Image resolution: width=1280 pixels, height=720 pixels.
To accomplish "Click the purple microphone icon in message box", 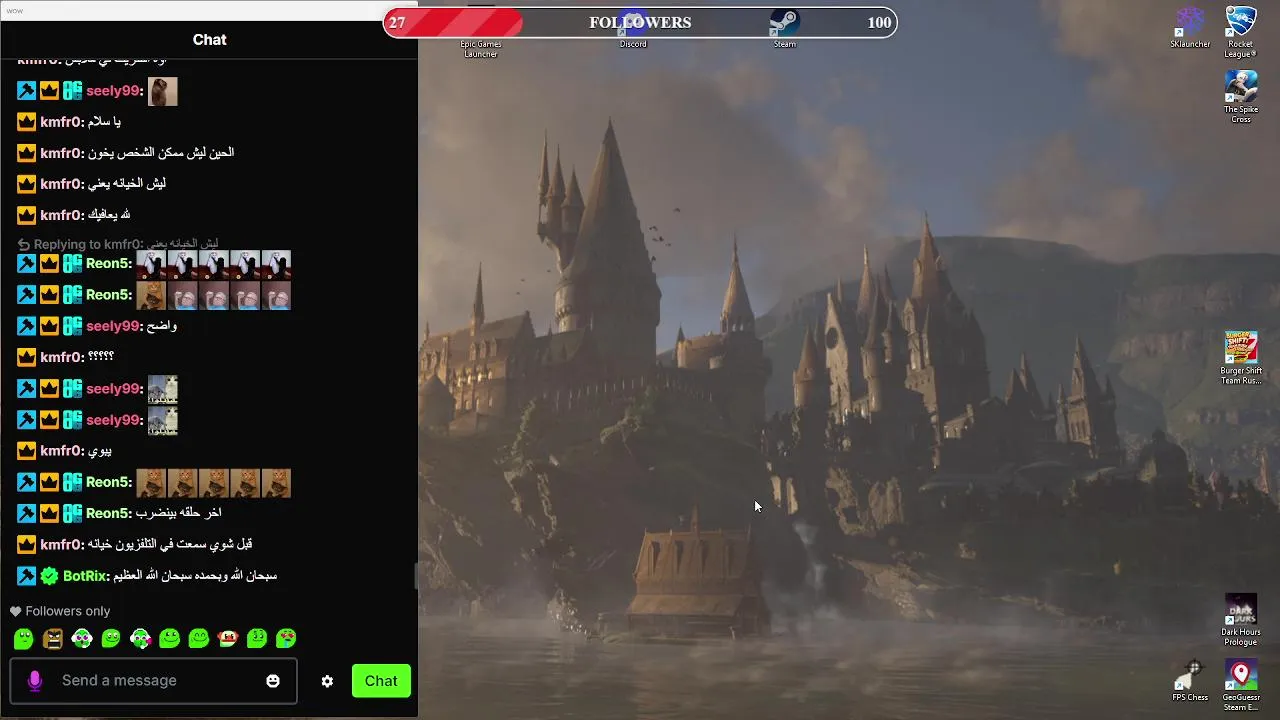I will point(34,681).
